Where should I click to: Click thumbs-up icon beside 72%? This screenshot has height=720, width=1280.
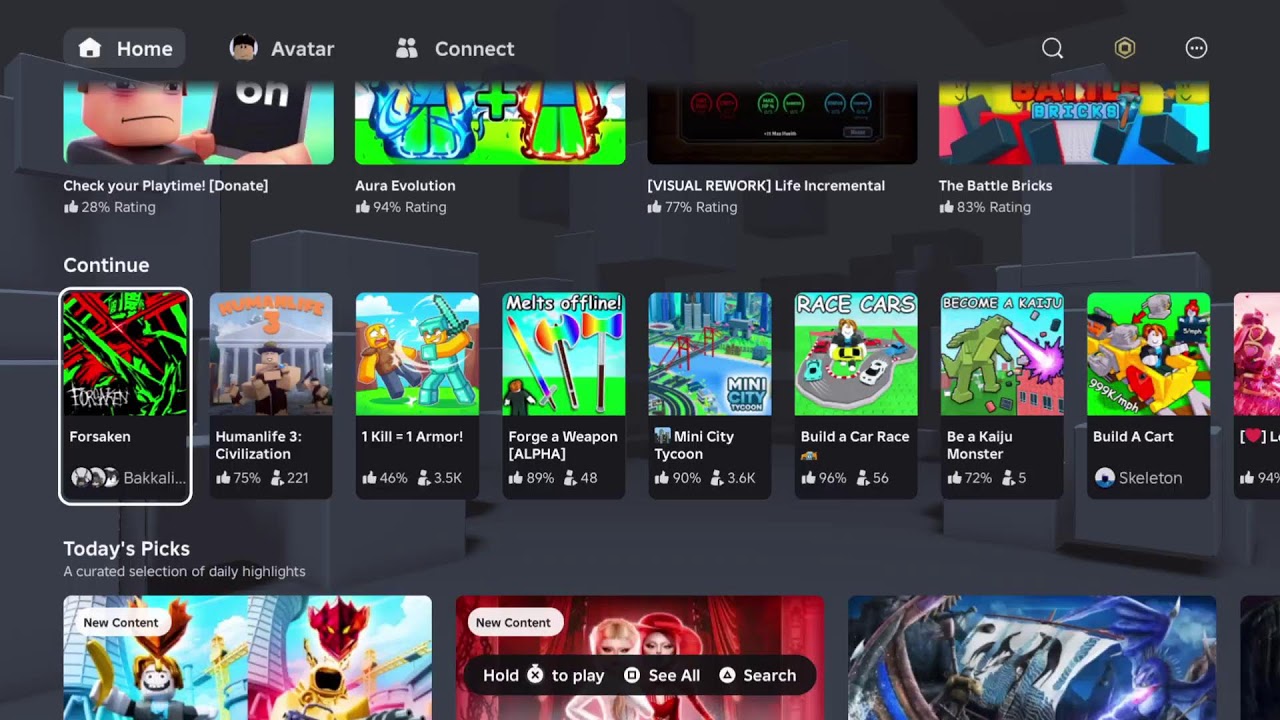coord(954,478)
